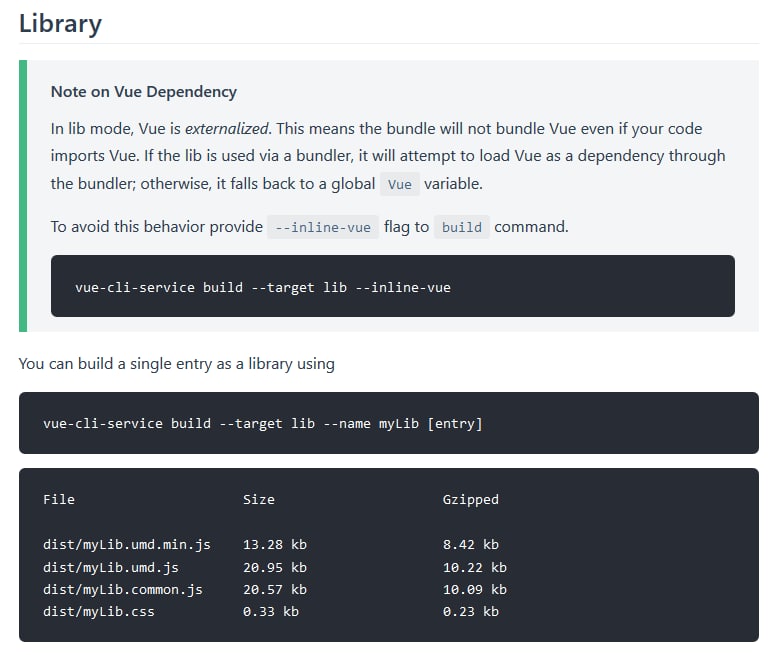The height and width of the screenshot is (655, 770).
Task: Select 'dist/myLib.umd.js' file name
Action: (x=110, y=568)
